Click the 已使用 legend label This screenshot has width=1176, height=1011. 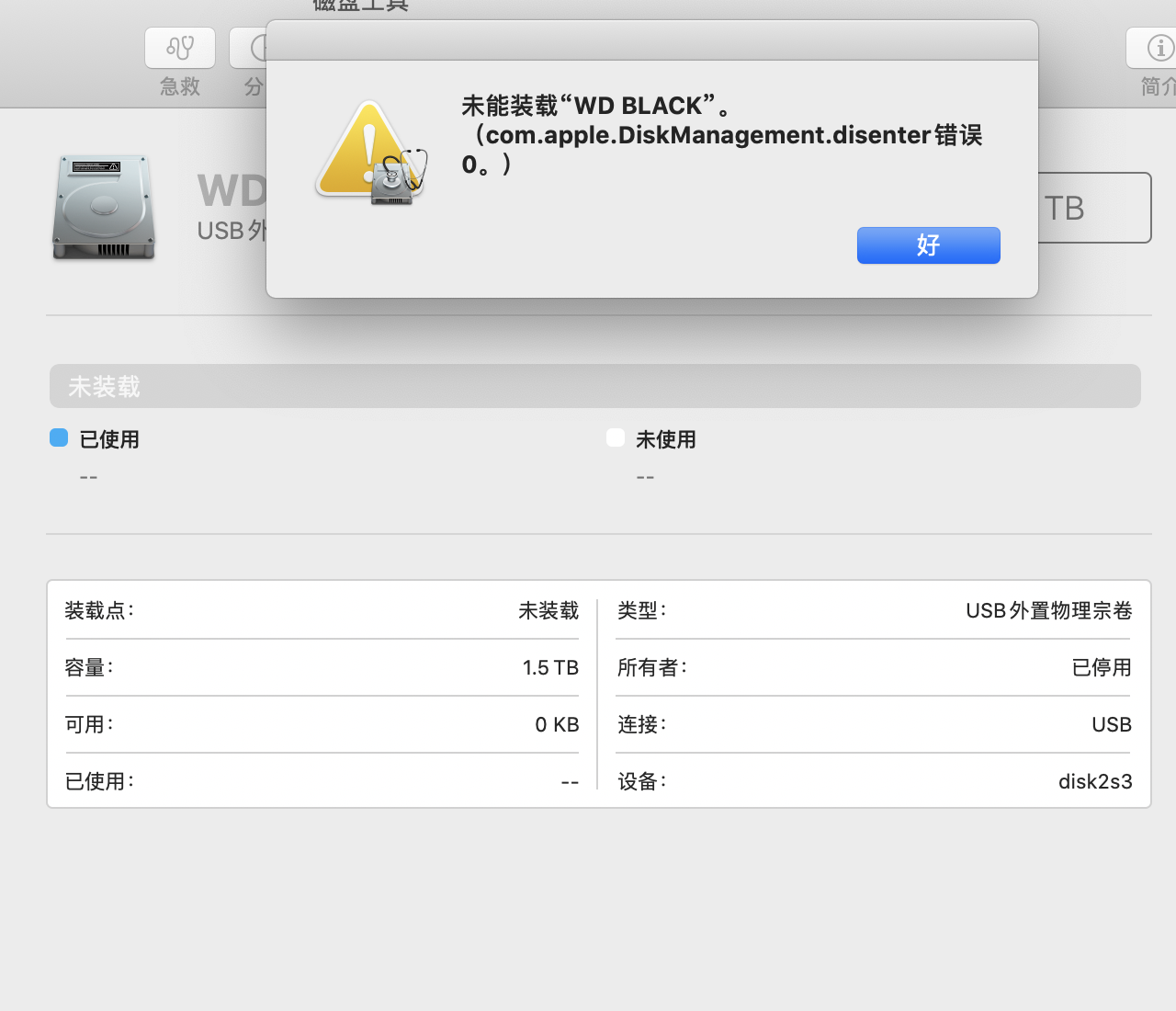(x=109, y=439)
